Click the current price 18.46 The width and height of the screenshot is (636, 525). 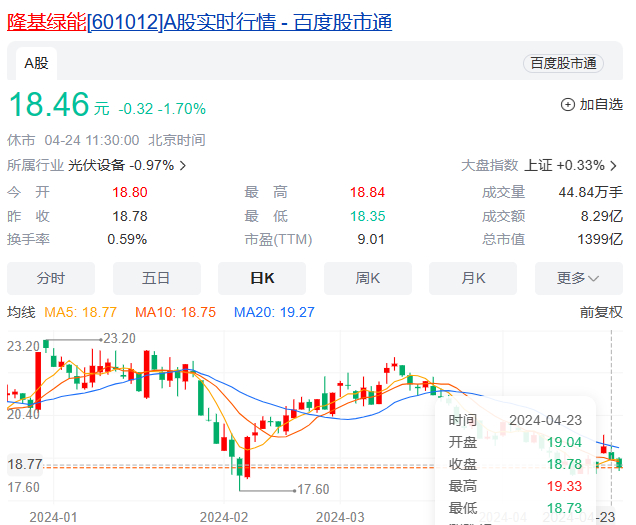tap(49, 104)
